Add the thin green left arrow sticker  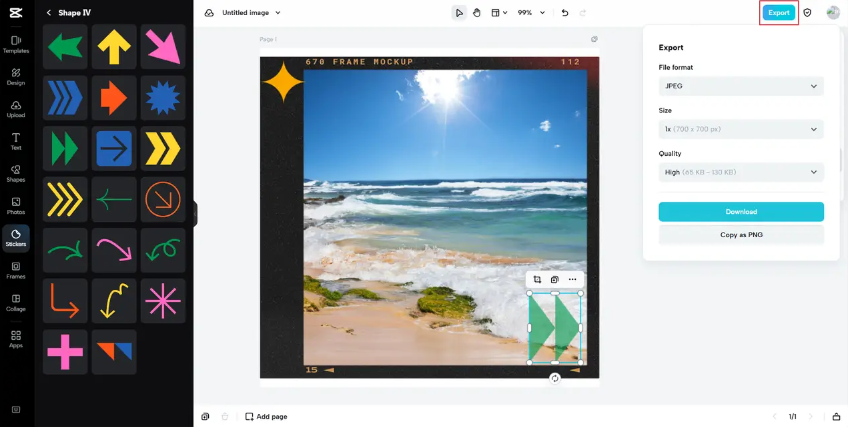114,199
